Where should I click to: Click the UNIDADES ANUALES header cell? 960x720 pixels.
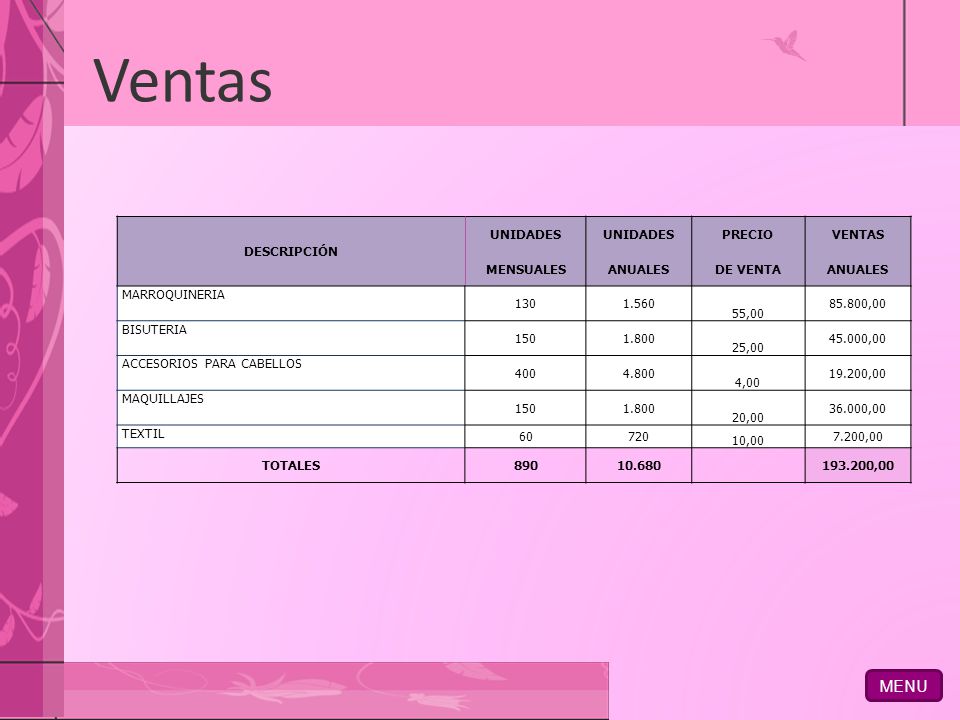point(639,251)
